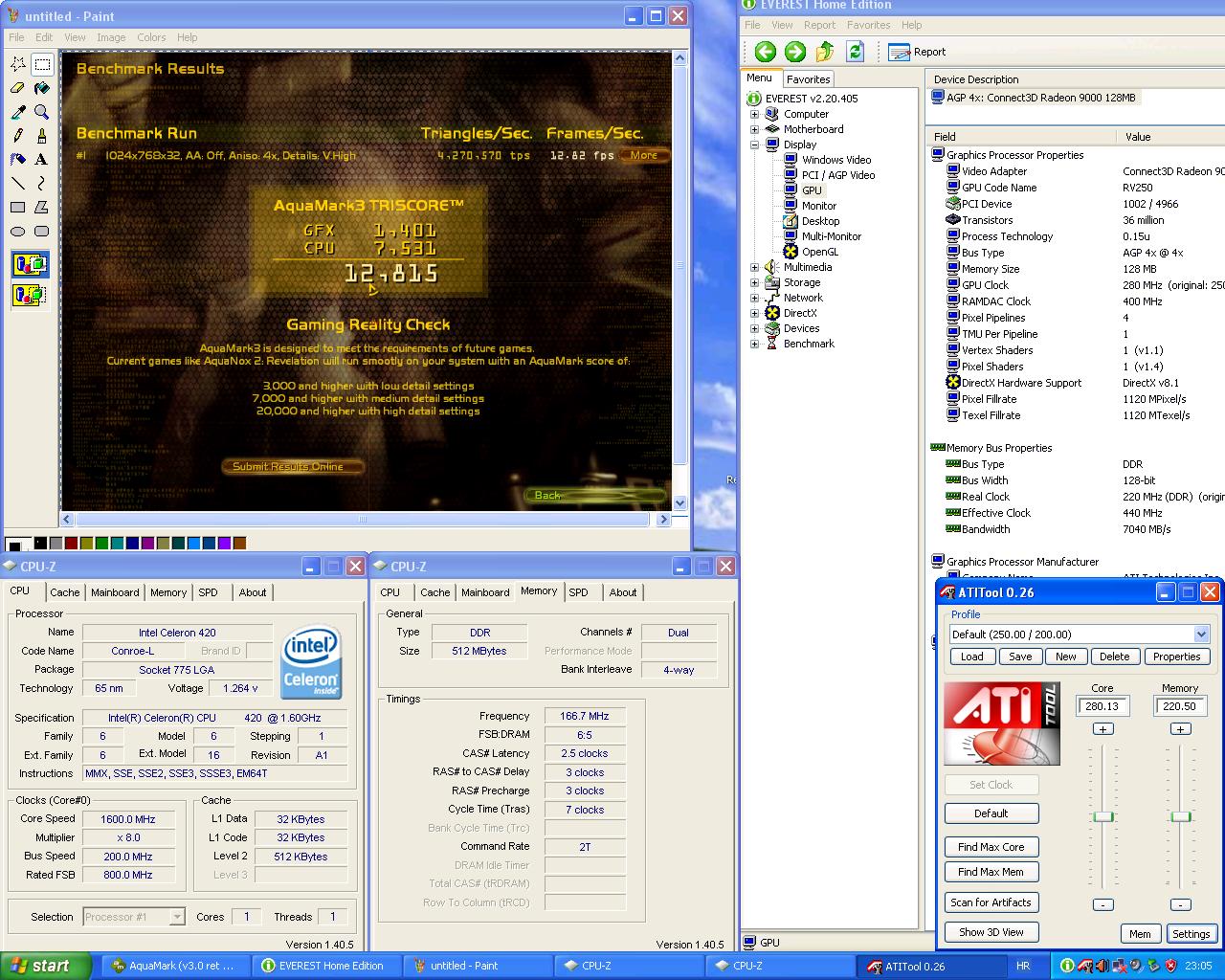Click the Core plus stepper in ATITool
The image size is (1225, 980).
tap(1102, 729)
